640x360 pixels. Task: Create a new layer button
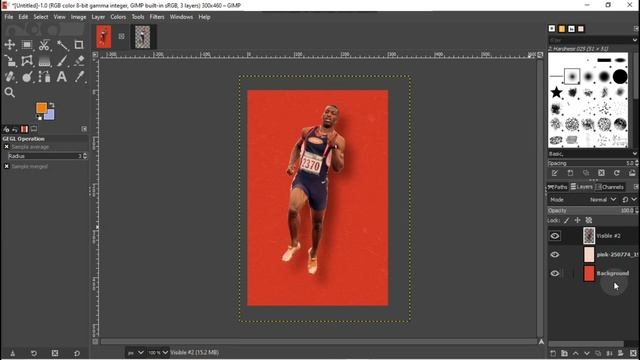[553, 353]
